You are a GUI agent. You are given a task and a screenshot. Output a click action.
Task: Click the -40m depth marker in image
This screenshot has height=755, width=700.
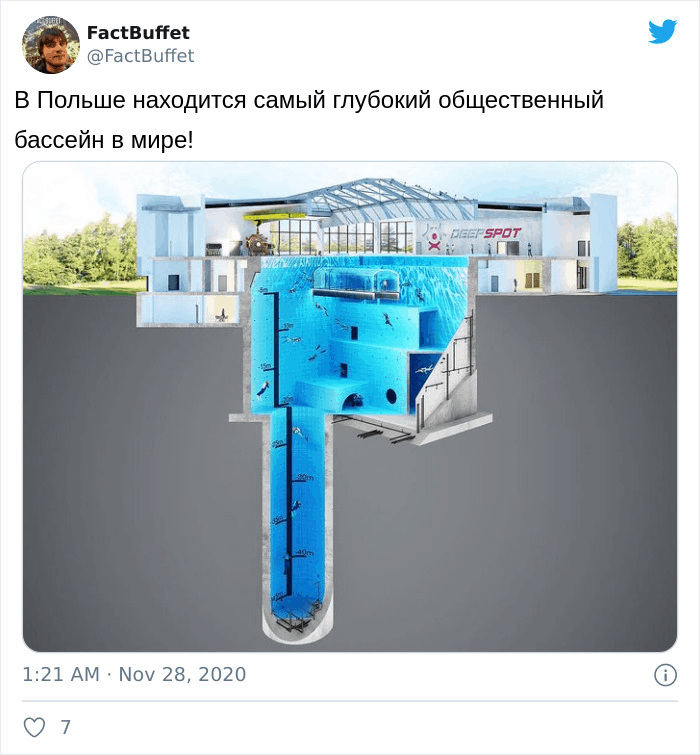coord(303,553)
